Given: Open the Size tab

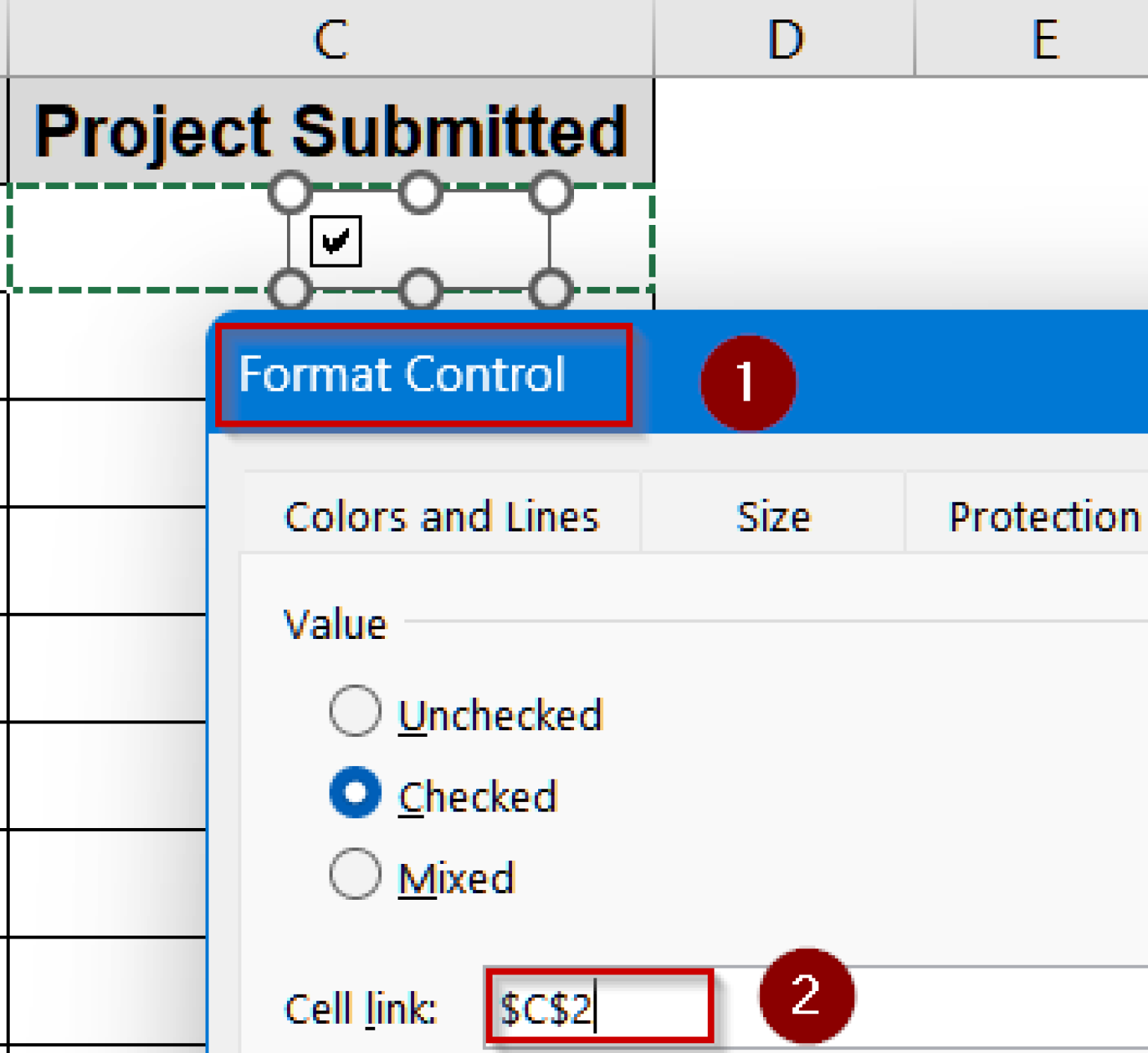Looking at the screenshot, I should pyautogui.click(x=773, y=516).
